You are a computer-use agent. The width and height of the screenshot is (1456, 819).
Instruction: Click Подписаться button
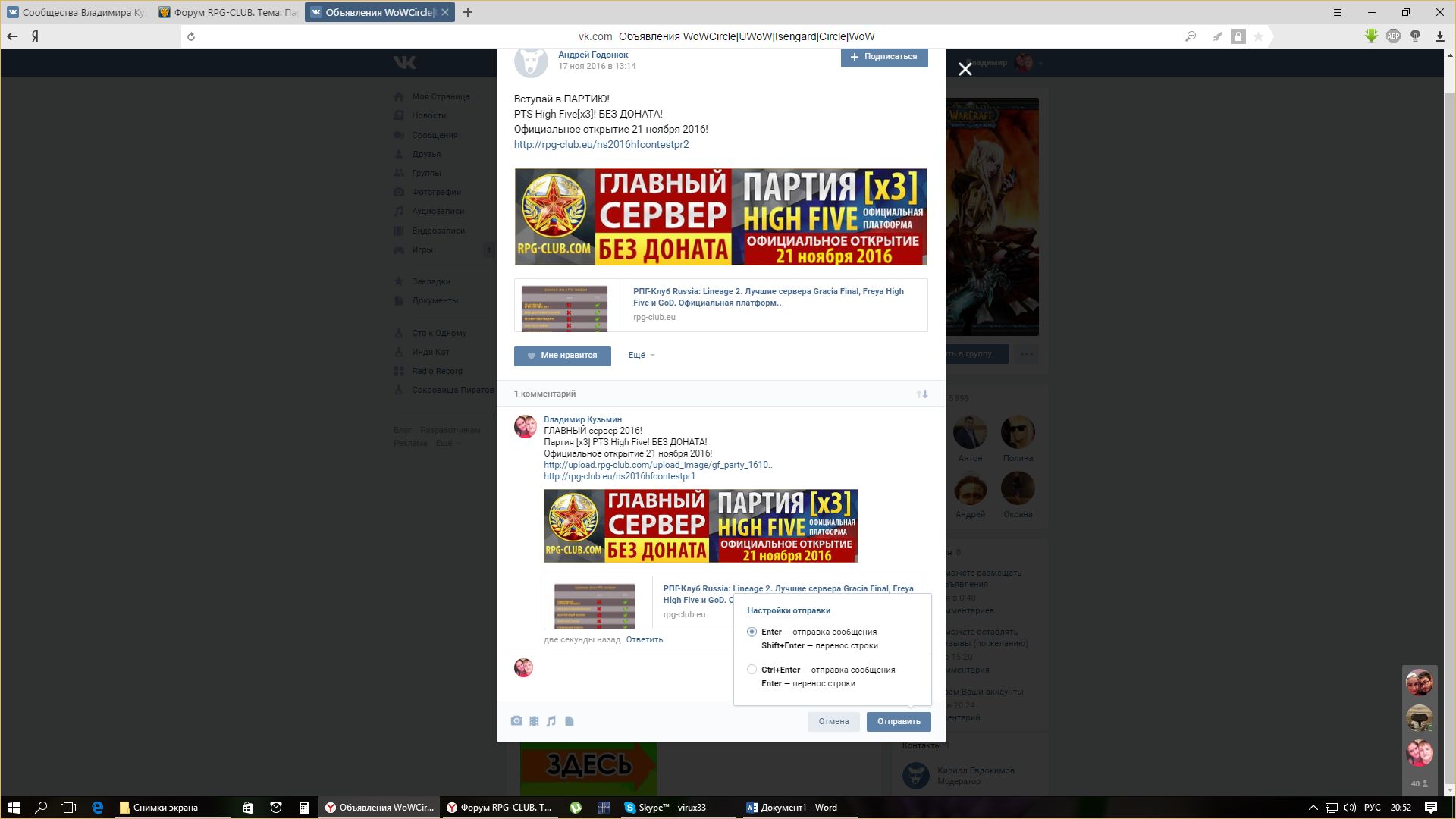[884, 57]
